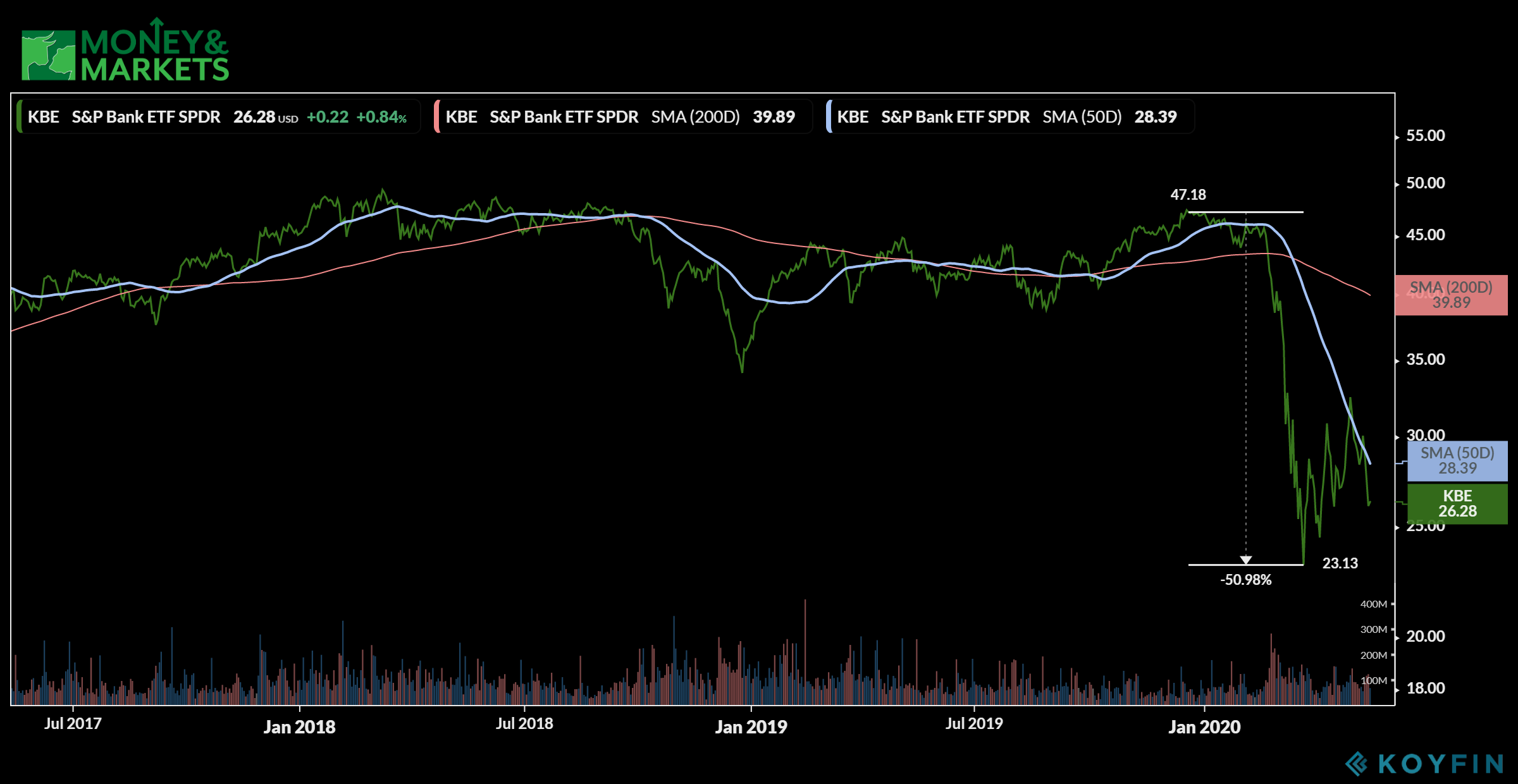This screenshot has width=1518, height=784.
Task: Click the SMA (50D) 28.39 axis tag
Action: click(1457, 461)
